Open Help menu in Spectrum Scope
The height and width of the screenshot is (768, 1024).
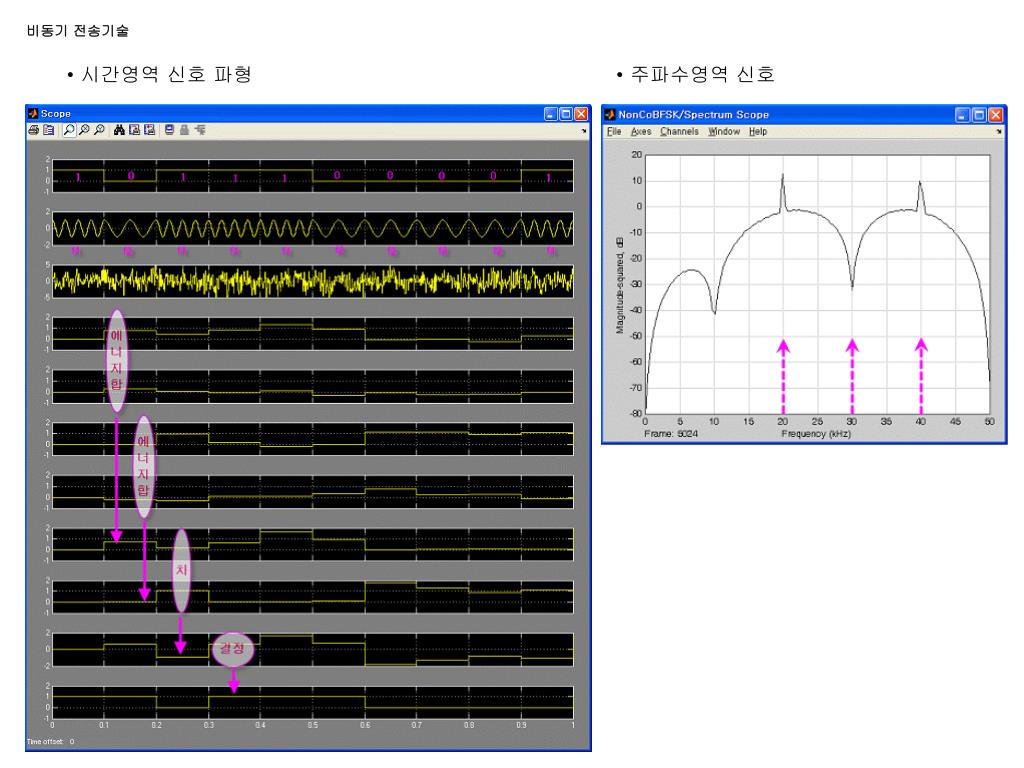pos(758,131)
